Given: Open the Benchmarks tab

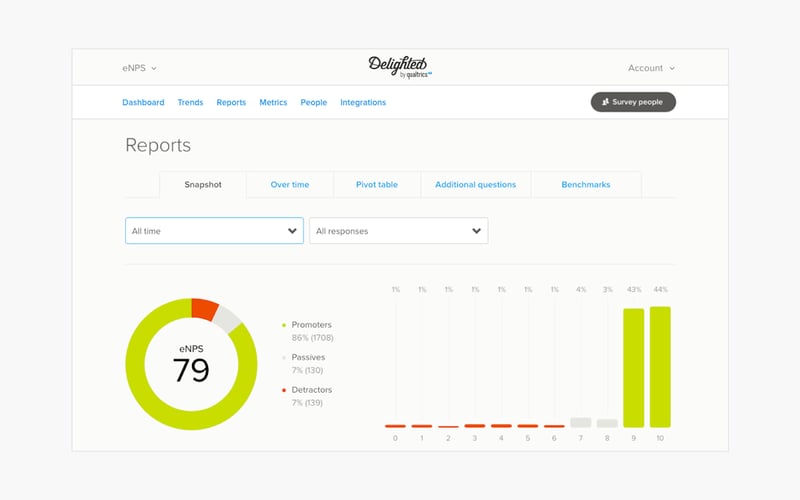Looking at the screenshot, I should (x=586, y=185).
